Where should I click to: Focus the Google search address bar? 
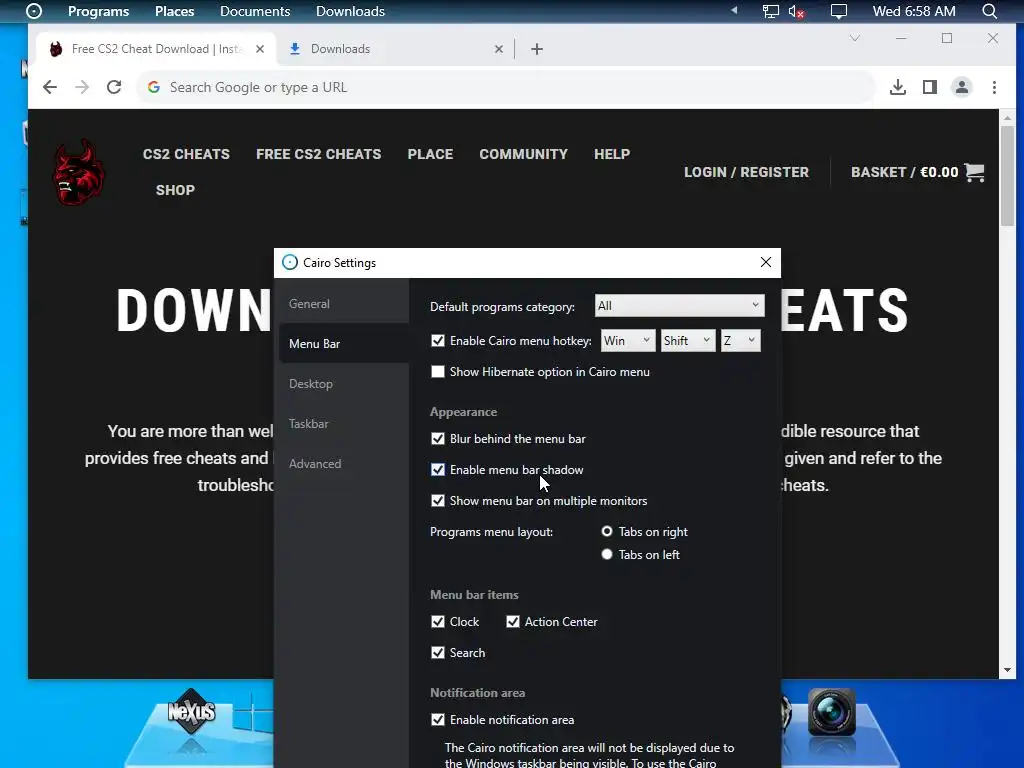point(506,87)
